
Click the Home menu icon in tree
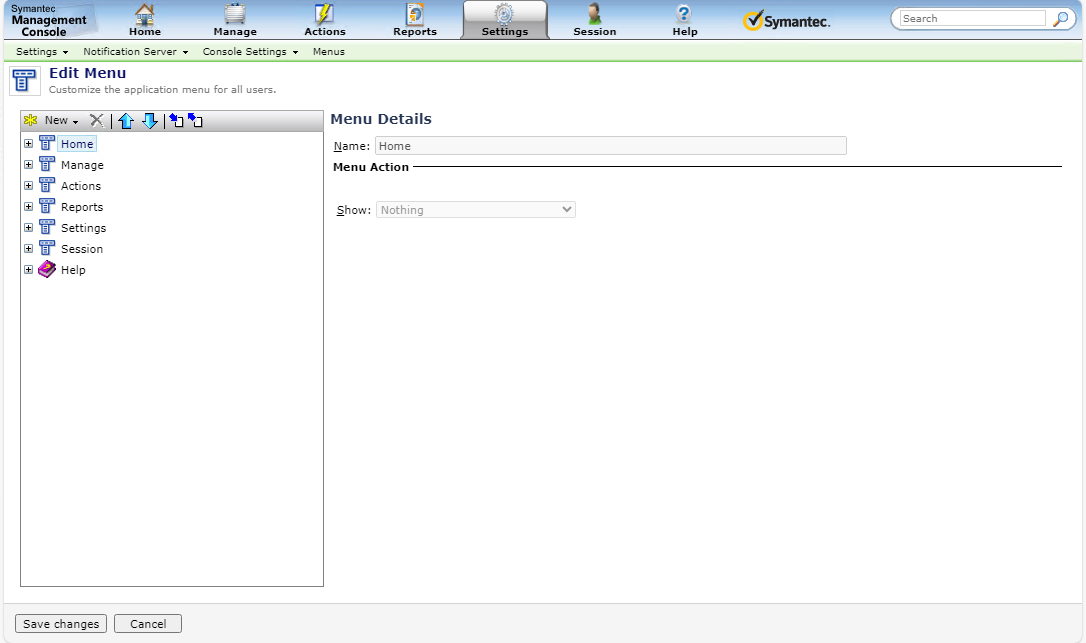[x=46, y=143]
